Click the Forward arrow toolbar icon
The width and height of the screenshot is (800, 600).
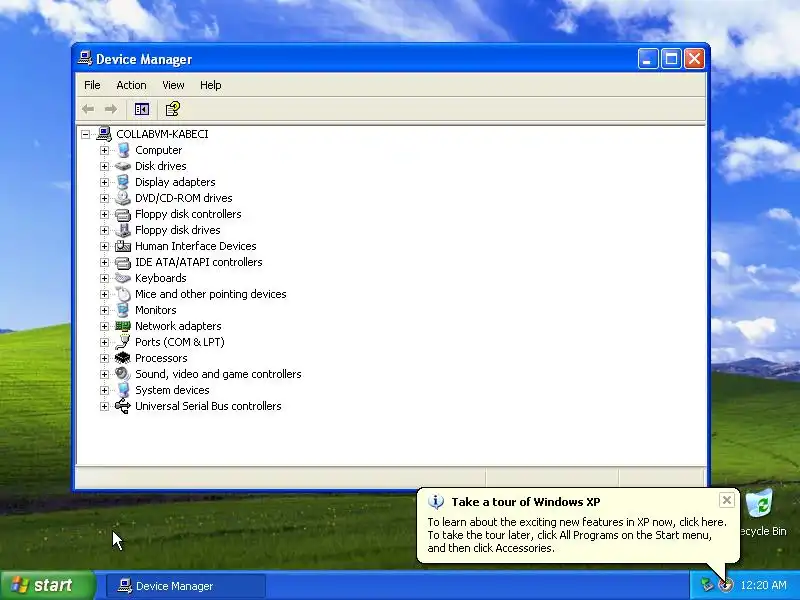click(x=111, y=109)
